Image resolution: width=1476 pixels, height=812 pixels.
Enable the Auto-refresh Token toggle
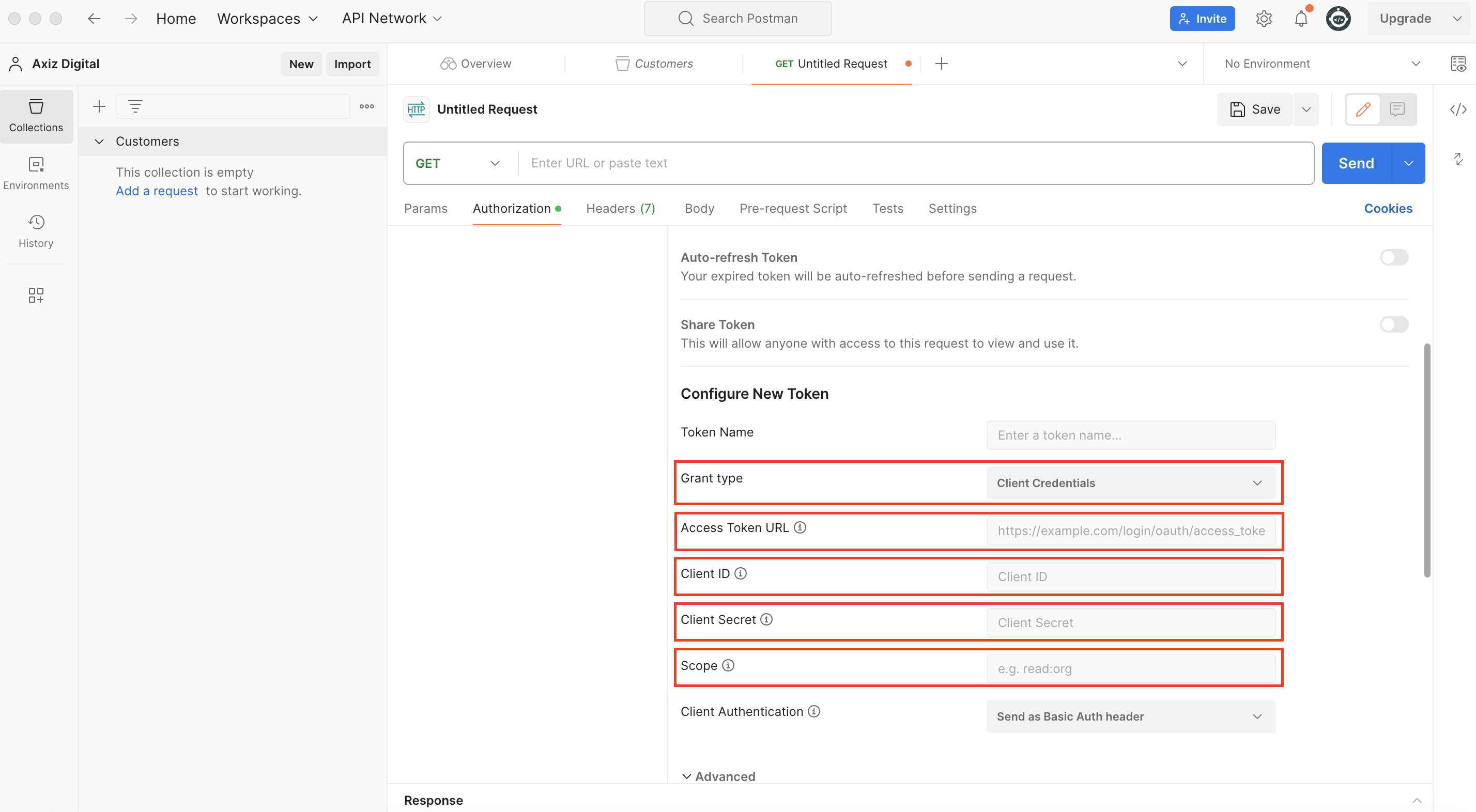click(1393, 257)
